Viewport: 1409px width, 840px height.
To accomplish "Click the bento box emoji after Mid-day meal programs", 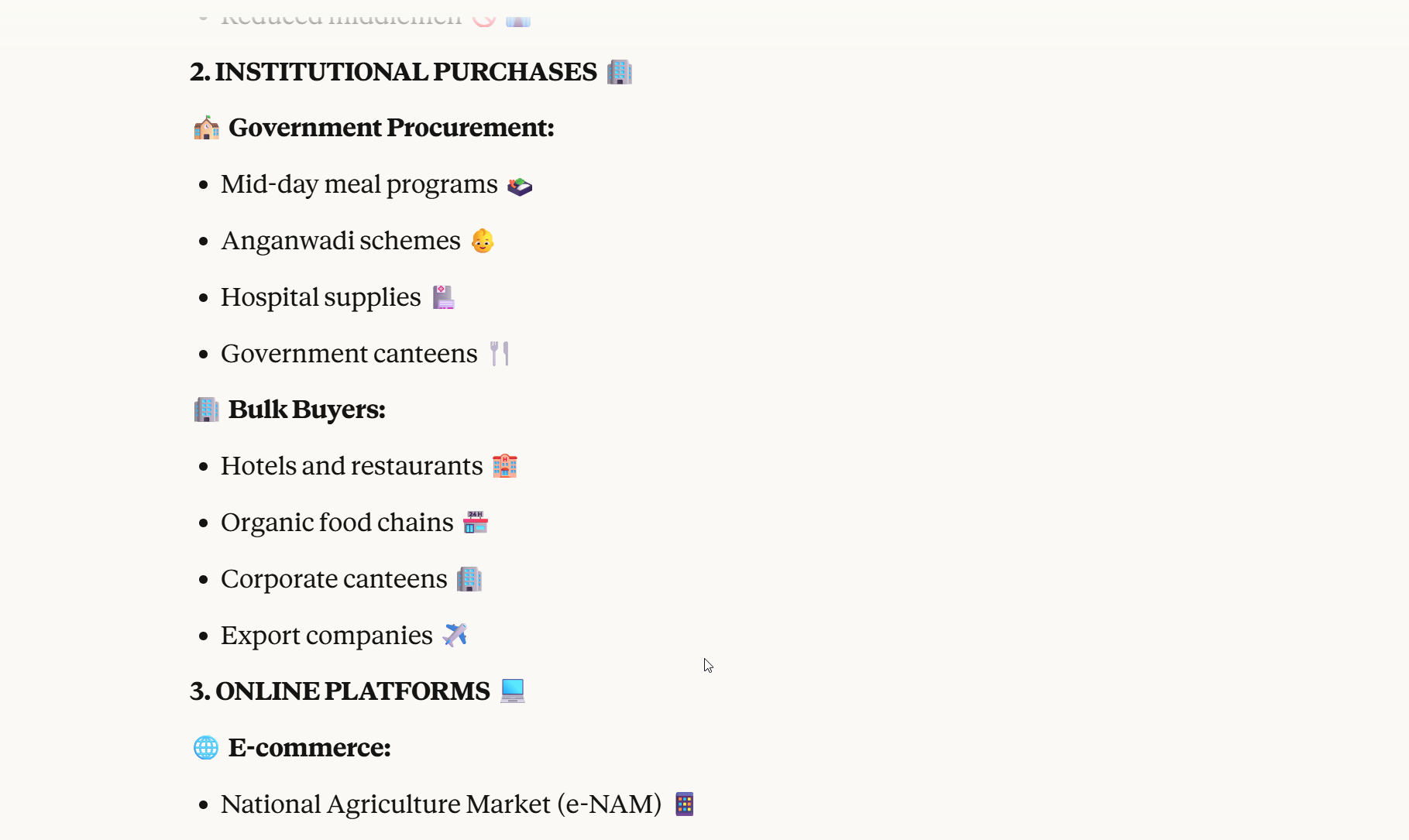I will (x=520, y=186).
